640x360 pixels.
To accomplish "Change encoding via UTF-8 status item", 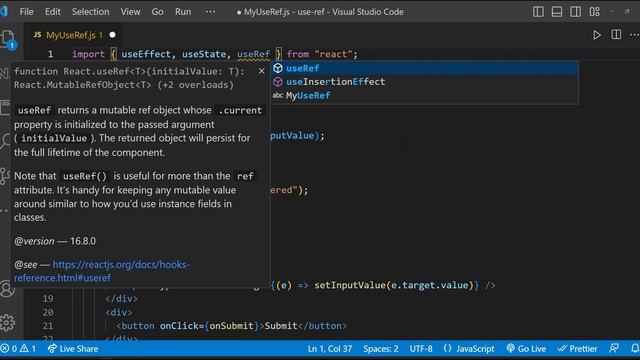I will [421, 349].
